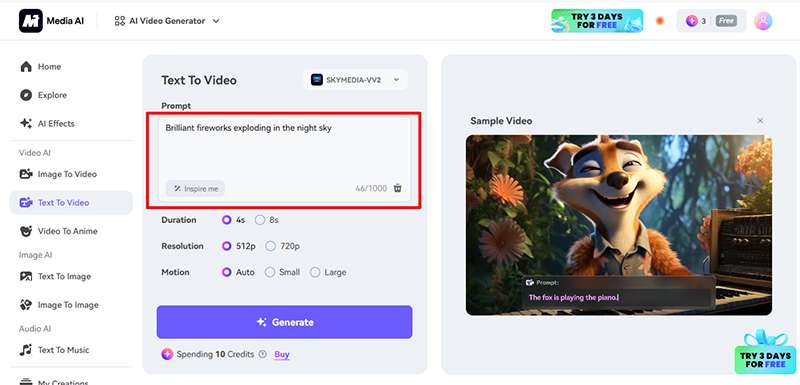Open the user profile avatar
The image size is (800, 385).
[x=763, y=21]
